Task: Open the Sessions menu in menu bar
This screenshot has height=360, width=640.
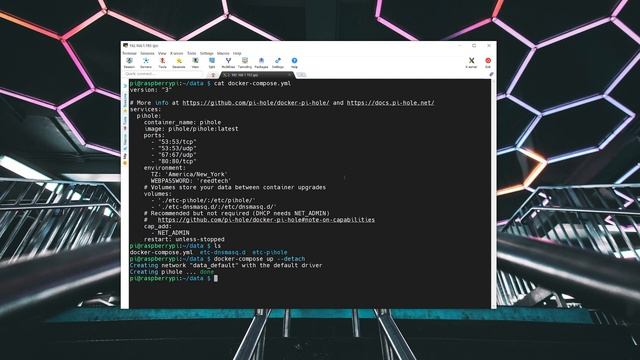Action: click(147, 53)
